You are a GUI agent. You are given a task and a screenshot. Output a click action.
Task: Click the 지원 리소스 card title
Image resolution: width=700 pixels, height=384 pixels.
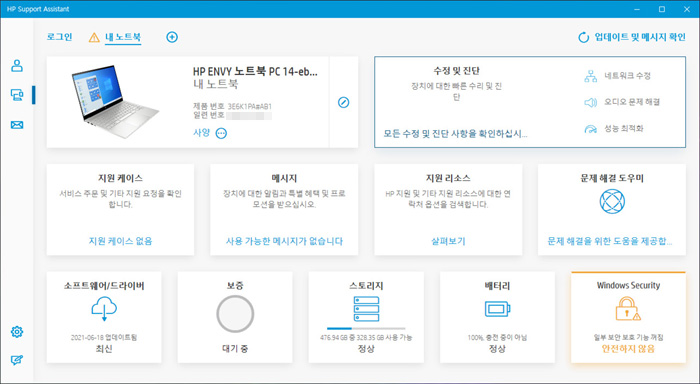(x=448, y=178)
